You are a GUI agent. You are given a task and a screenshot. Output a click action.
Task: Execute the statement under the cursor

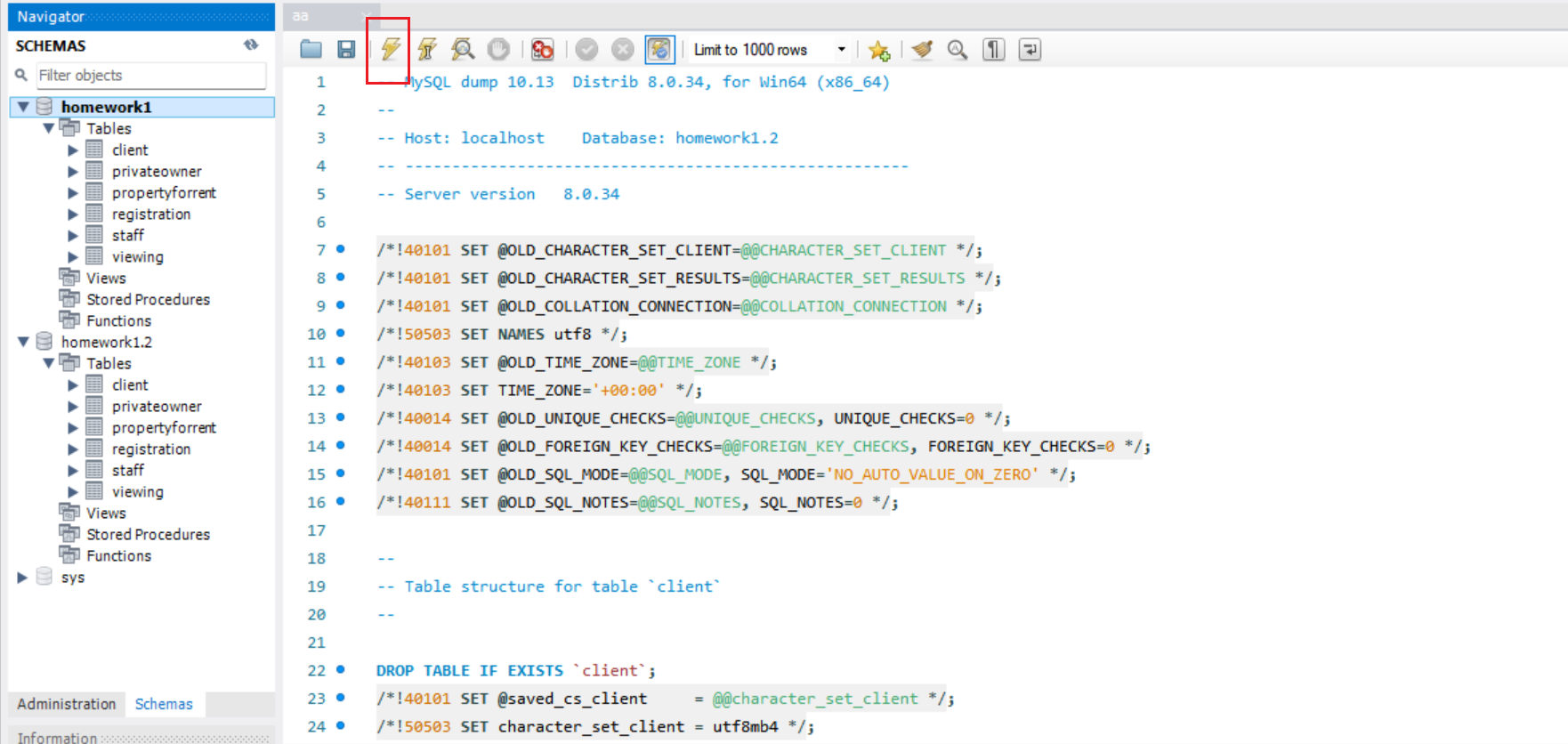click(427, 49)
